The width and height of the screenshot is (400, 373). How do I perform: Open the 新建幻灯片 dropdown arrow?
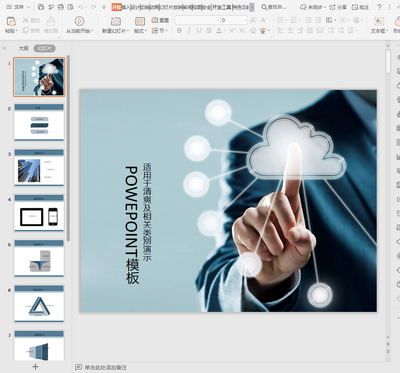click(x=127, y=31)
